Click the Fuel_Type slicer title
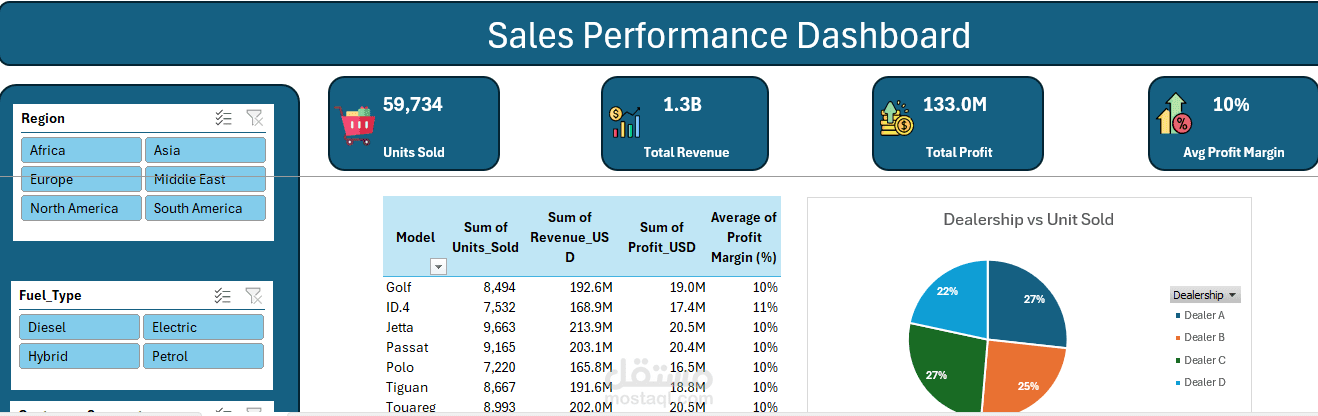Image resolution: width=1318 pixels, height=416 pixels. point(51,295)
